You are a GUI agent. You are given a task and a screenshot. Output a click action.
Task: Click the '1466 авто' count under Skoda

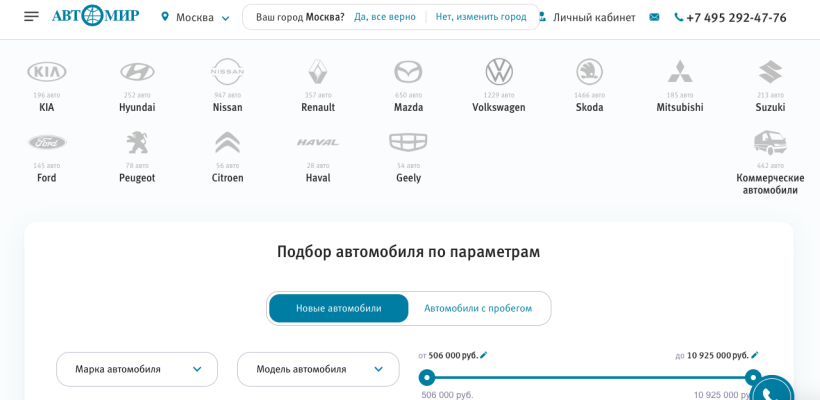[x=589, y=95]
